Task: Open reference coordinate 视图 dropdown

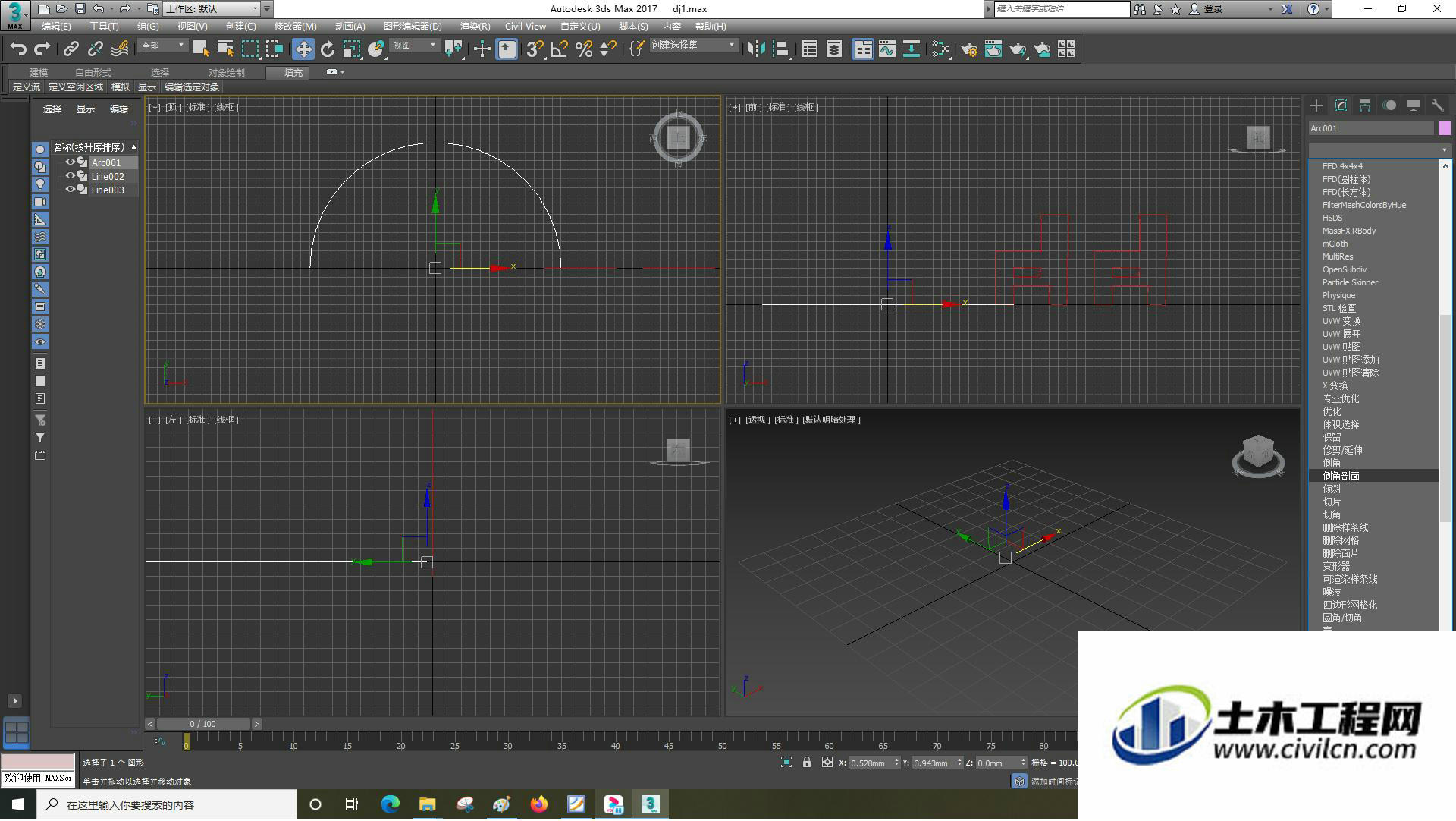Action: coord(414,46)
